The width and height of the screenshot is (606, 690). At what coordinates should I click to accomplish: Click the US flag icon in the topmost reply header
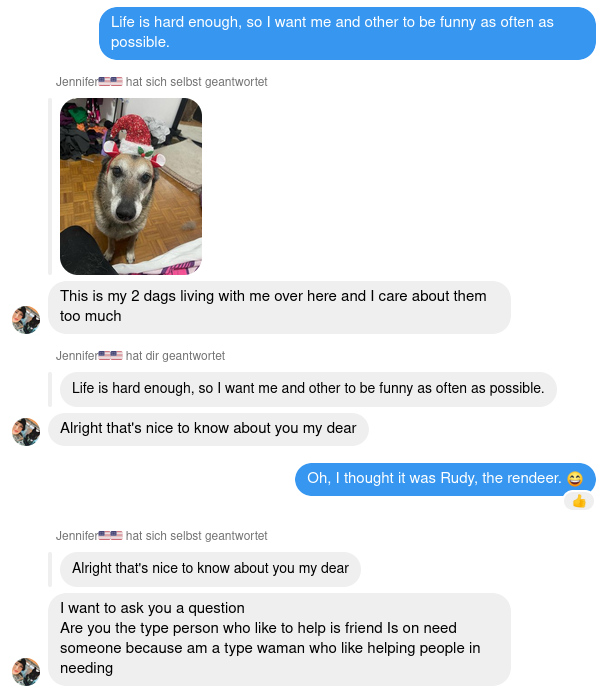click(x=110, y=81)
